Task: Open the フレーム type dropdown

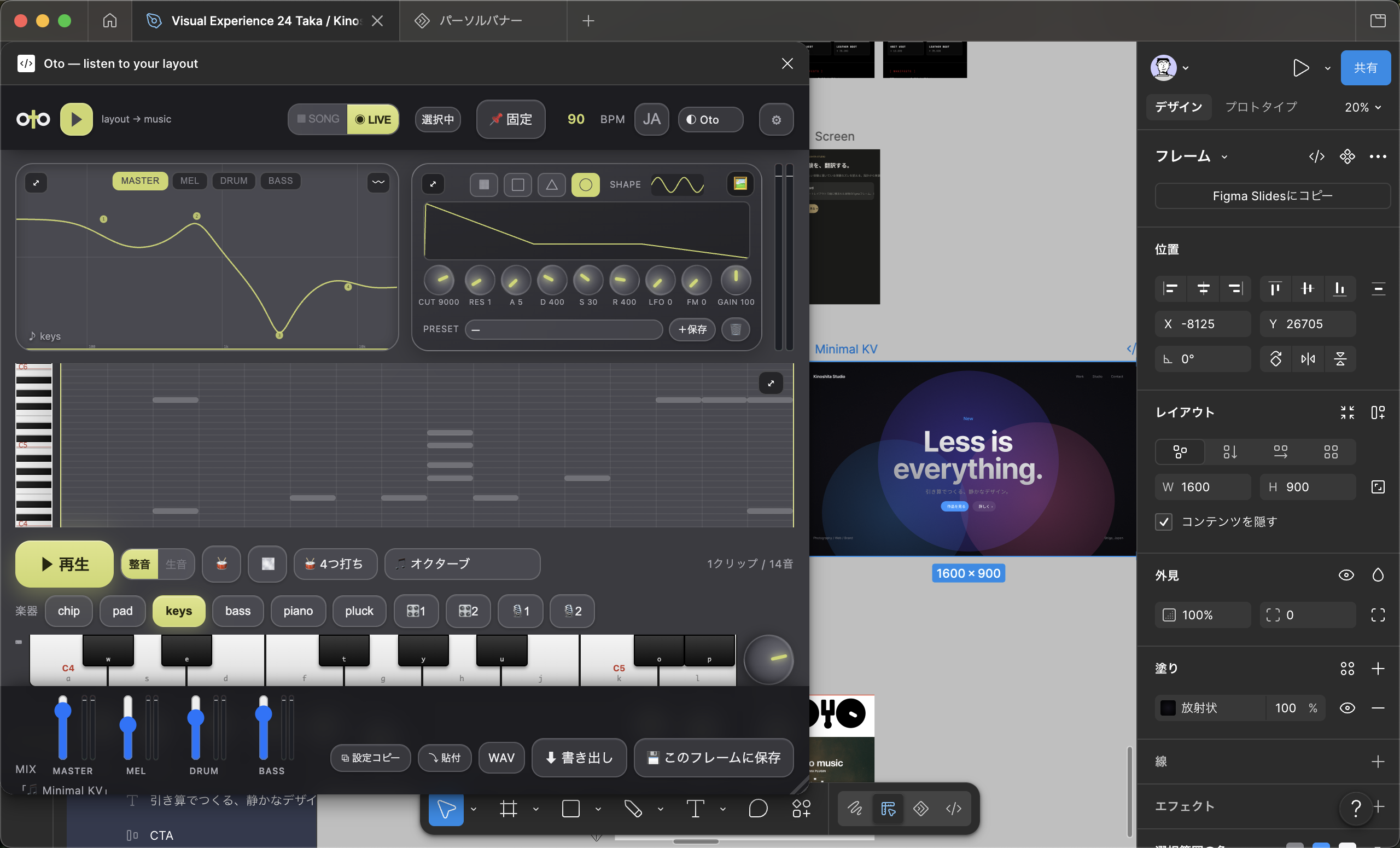Action: pyautogui.click(x=1192, y=156)
